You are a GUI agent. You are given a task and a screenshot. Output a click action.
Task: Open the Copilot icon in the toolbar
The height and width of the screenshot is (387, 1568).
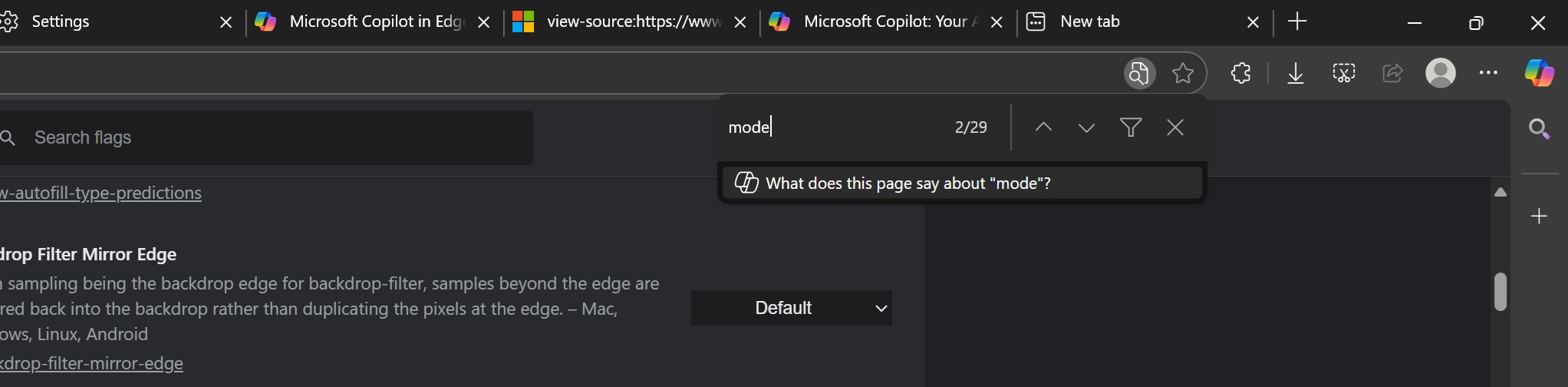tap(1539, 74)
